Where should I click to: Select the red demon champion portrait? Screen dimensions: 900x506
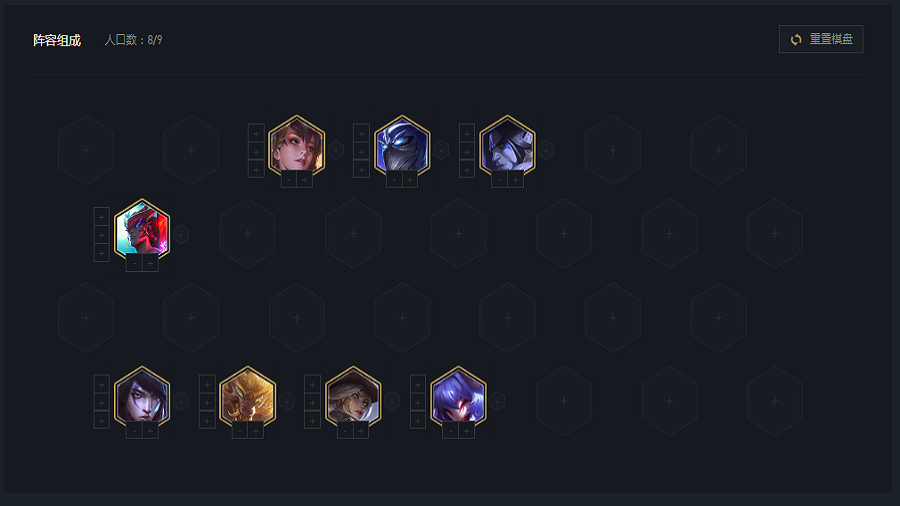[142, 229]
